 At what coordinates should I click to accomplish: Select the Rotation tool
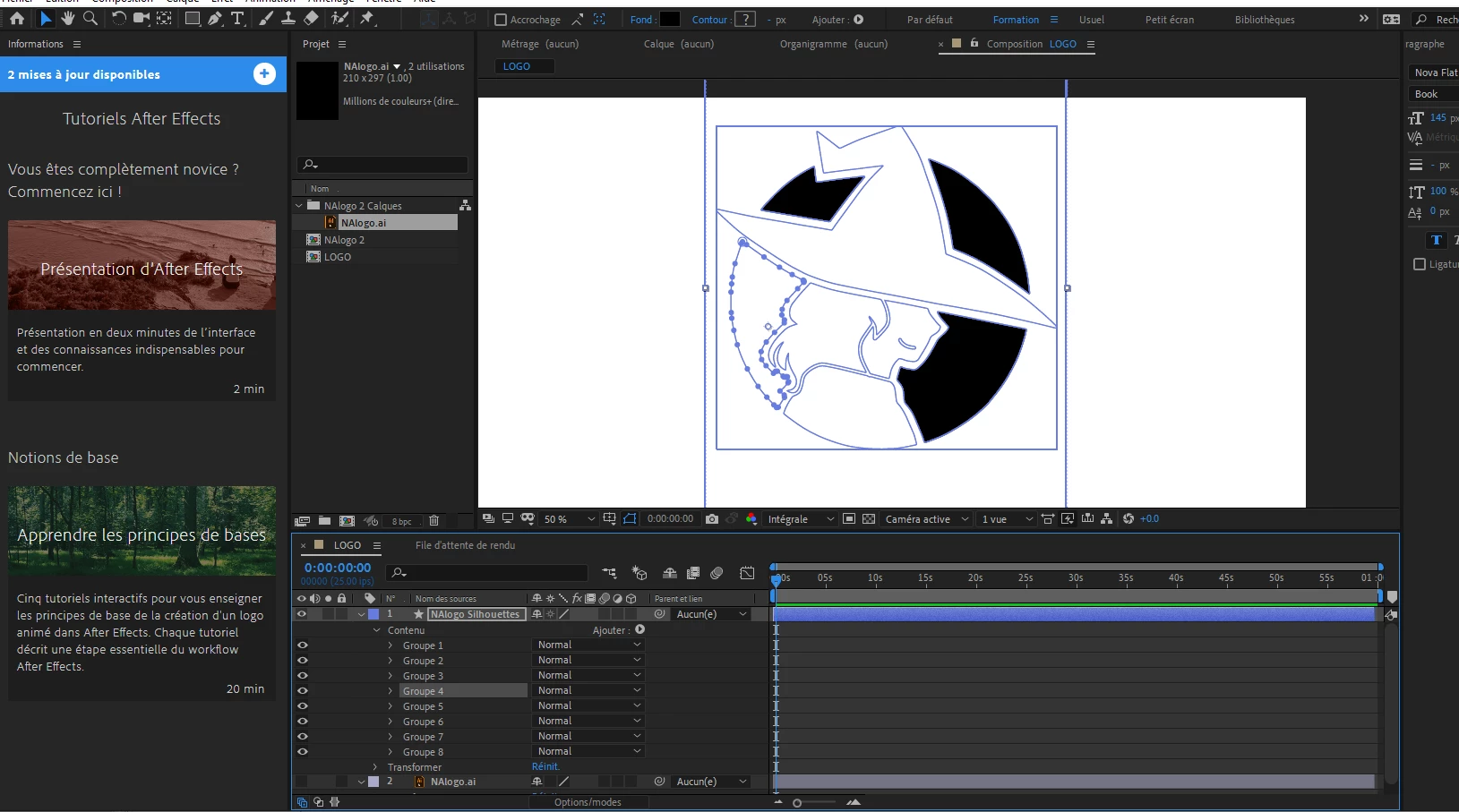[x=119, y=19]
